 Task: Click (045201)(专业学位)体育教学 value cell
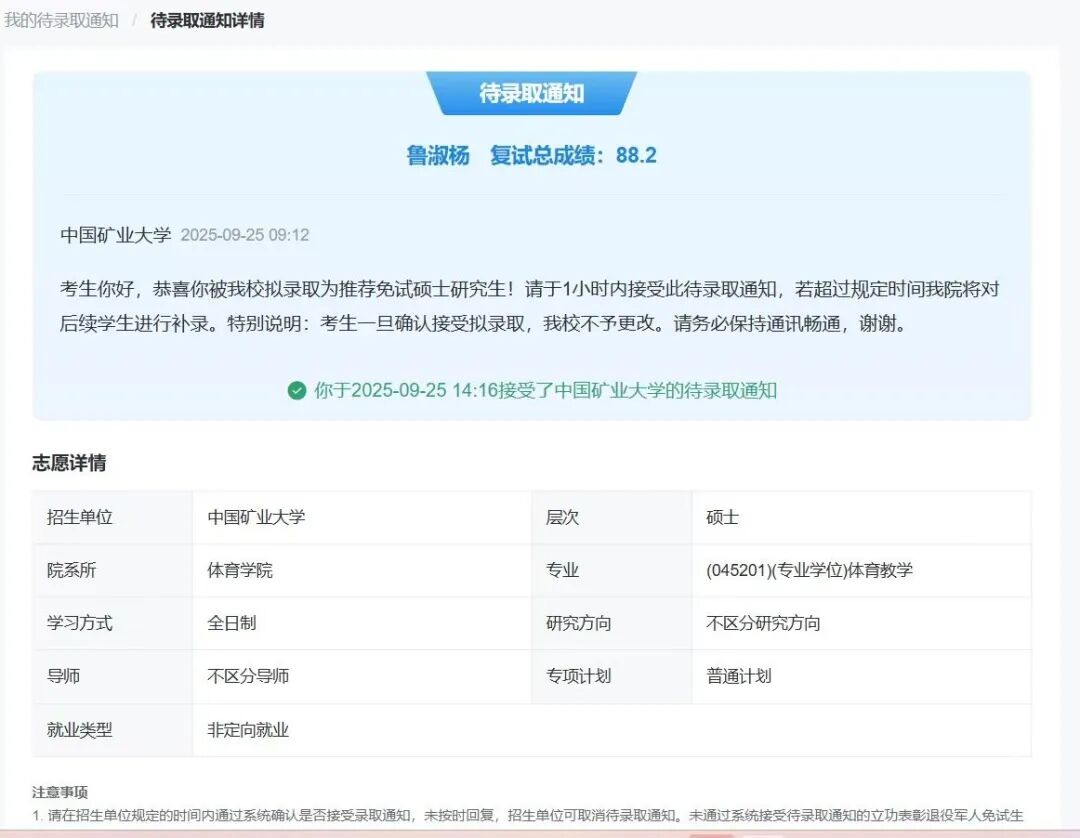[x=861, y=570]
